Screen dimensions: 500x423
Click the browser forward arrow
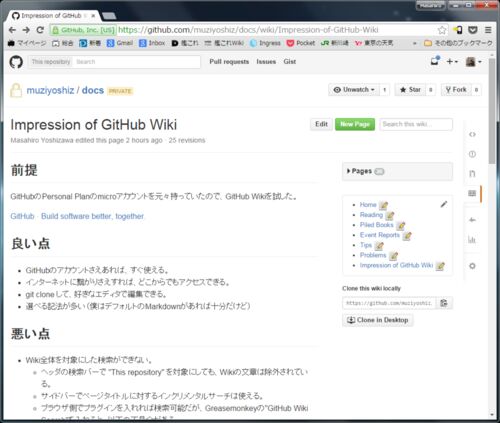point(26,30)
